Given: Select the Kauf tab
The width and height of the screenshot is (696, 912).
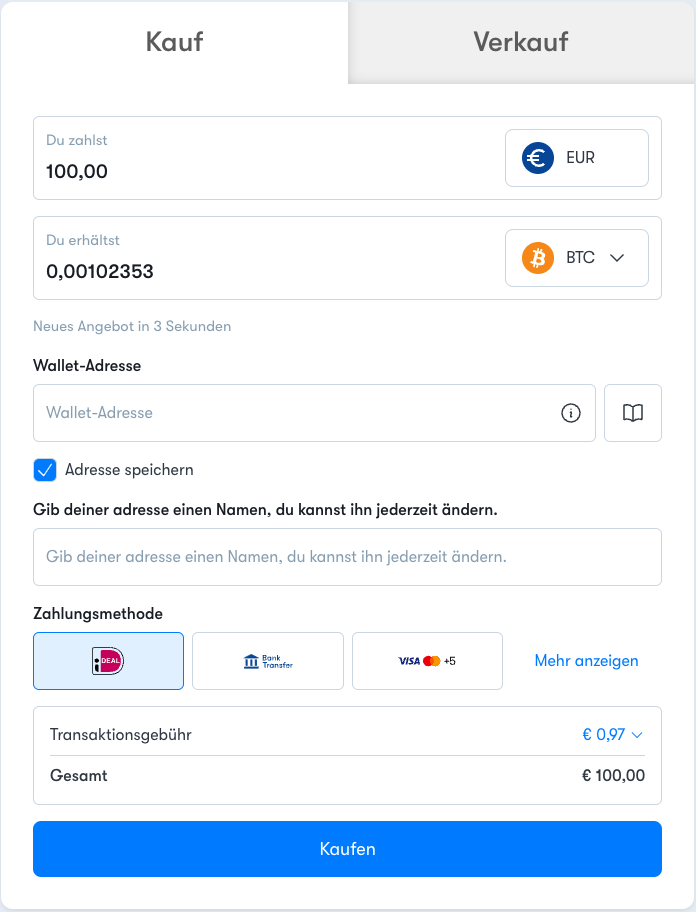Looking at the screenshot, I should [174, 42].
